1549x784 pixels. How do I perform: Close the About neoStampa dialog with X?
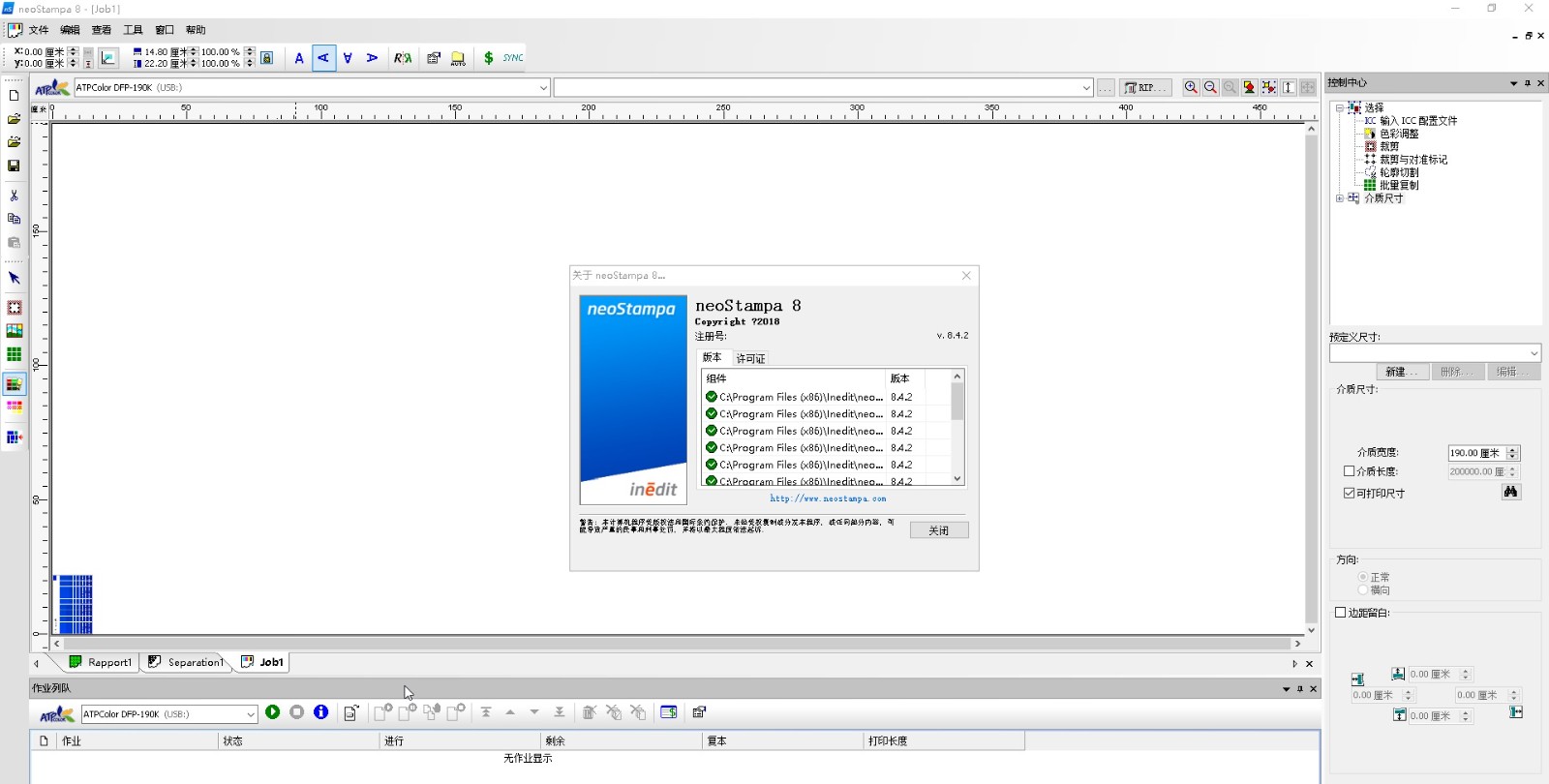click(x=966, y=276)
